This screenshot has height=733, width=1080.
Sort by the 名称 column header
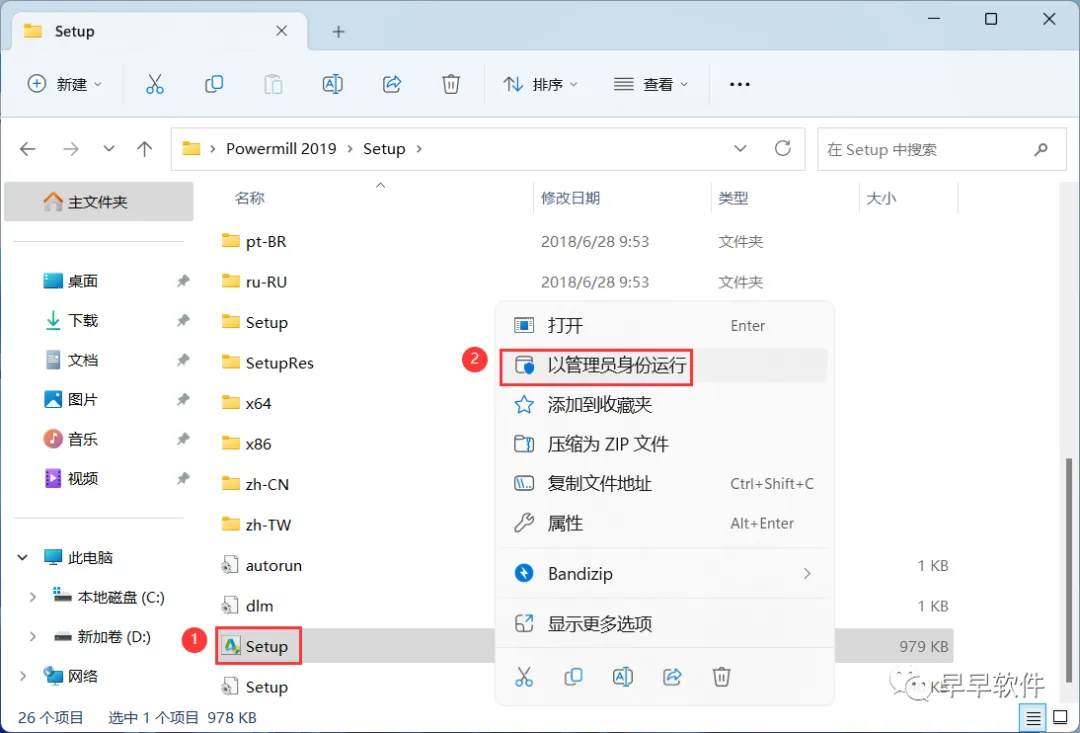(249, 198)
